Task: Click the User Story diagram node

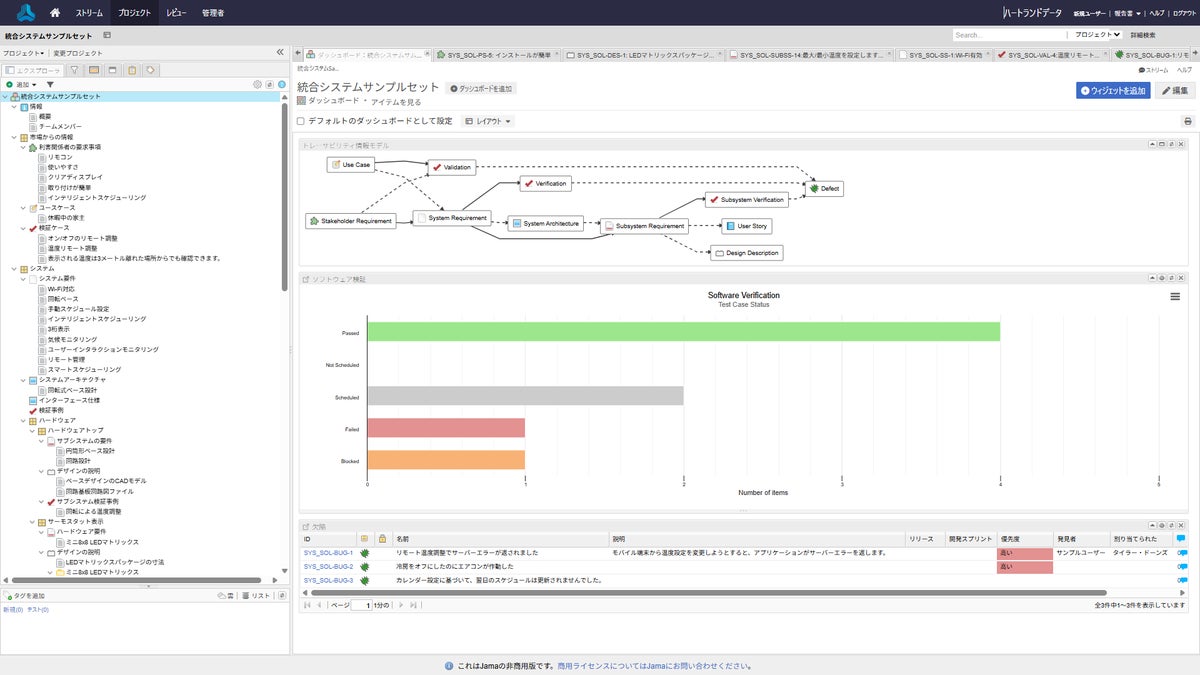Action: 747,226
